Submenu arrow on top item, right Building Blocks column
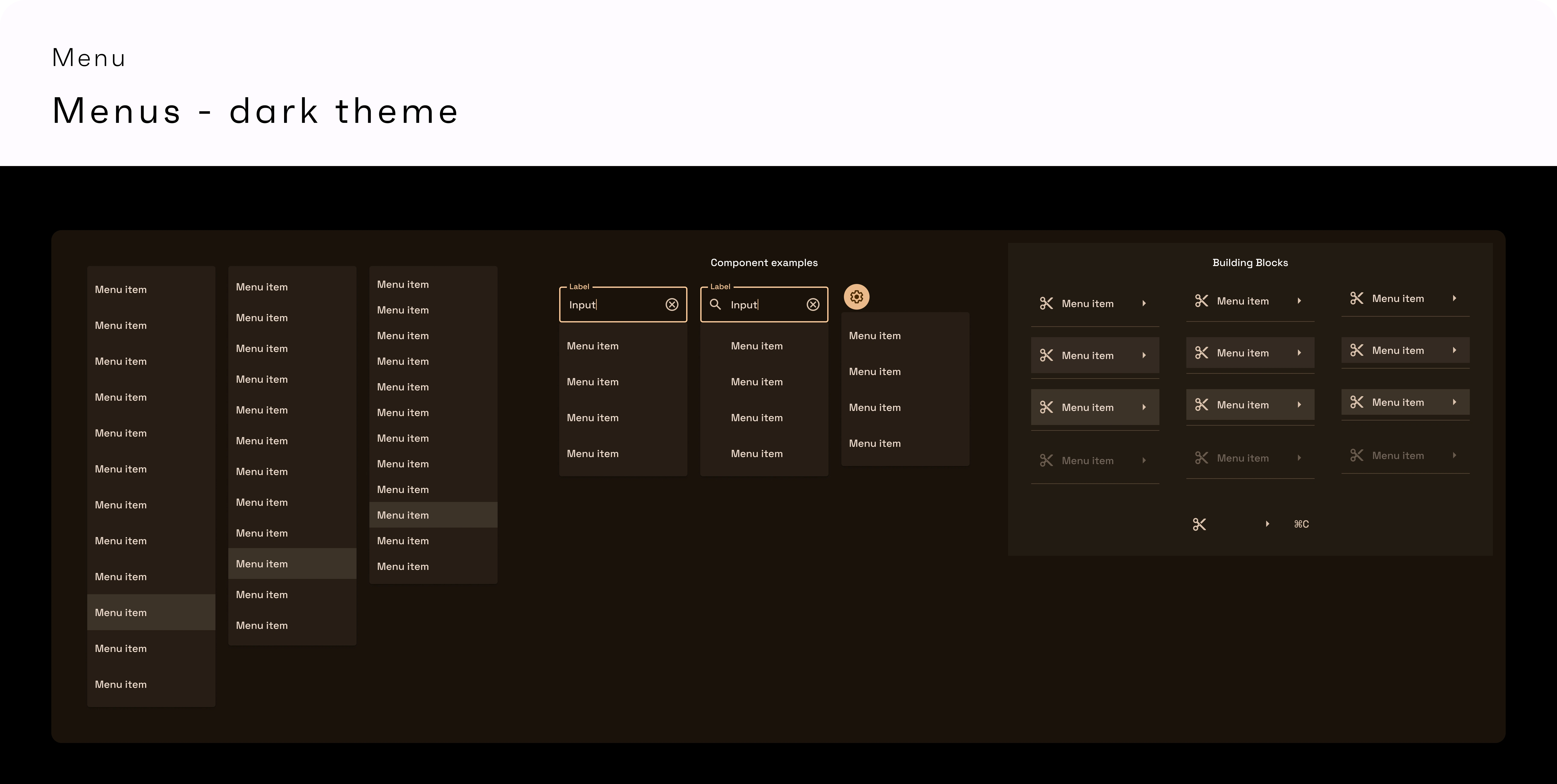 [1455, 298]
